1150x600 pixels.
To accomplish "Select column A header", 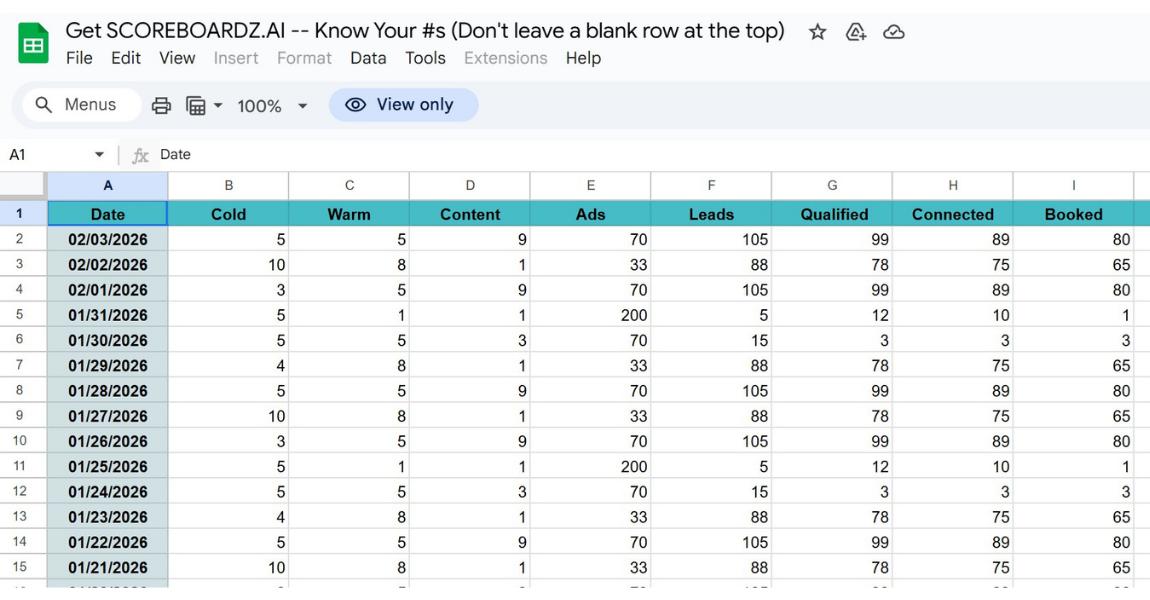I will click(x=108, y=186).
